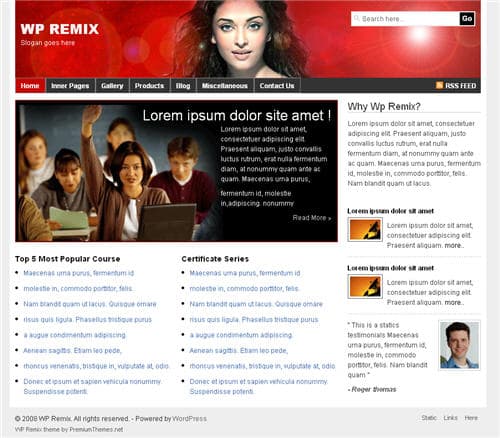Go to the Contact Us menu item

277,86
